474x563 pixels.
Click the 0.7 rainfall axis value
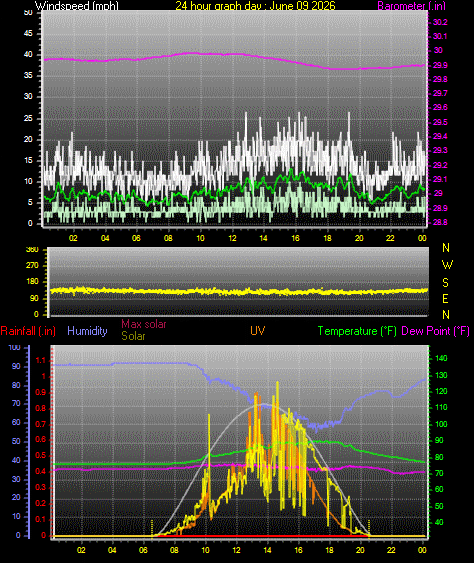click(x=41, y=424)
